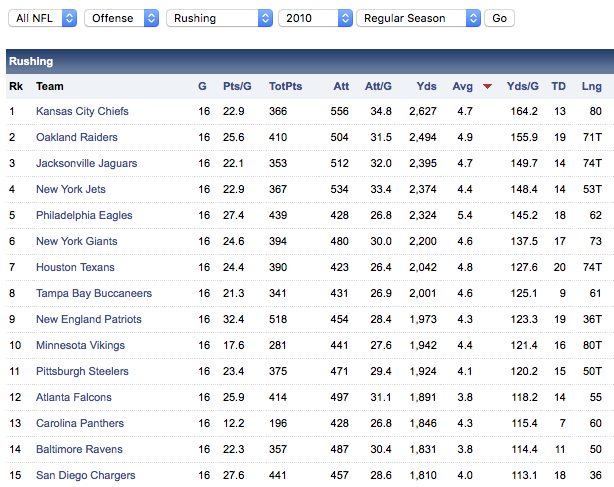Open the Baltimore Ravens team link

[79, 449]
